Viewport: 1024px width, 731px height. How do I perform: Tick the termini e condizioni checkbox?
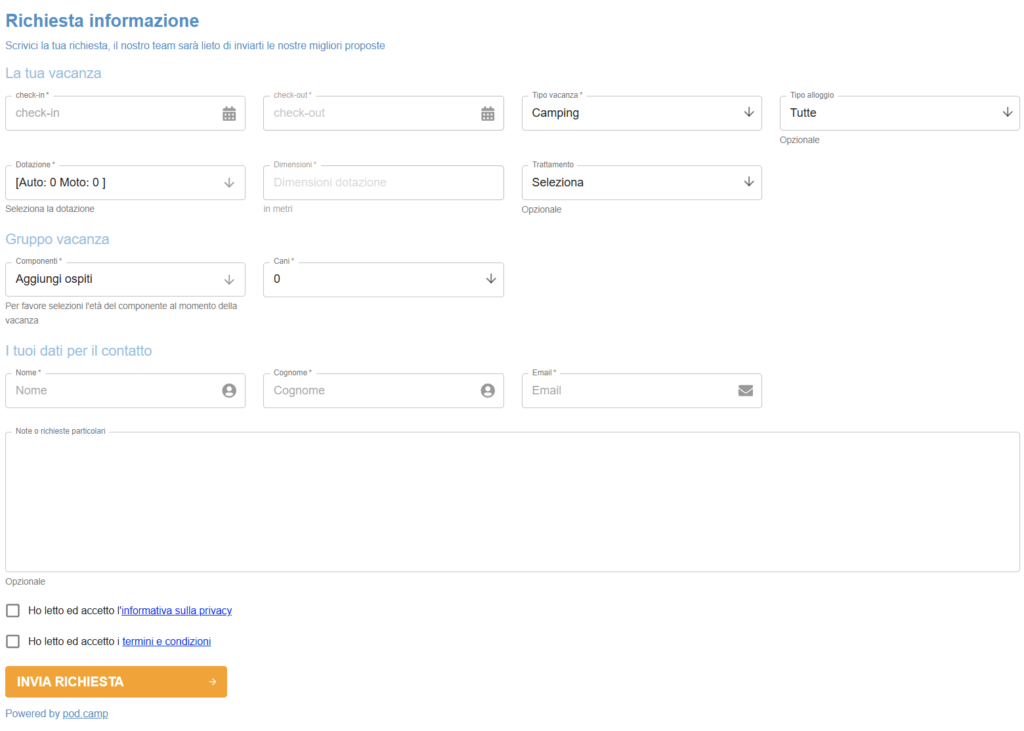[13, 642]
